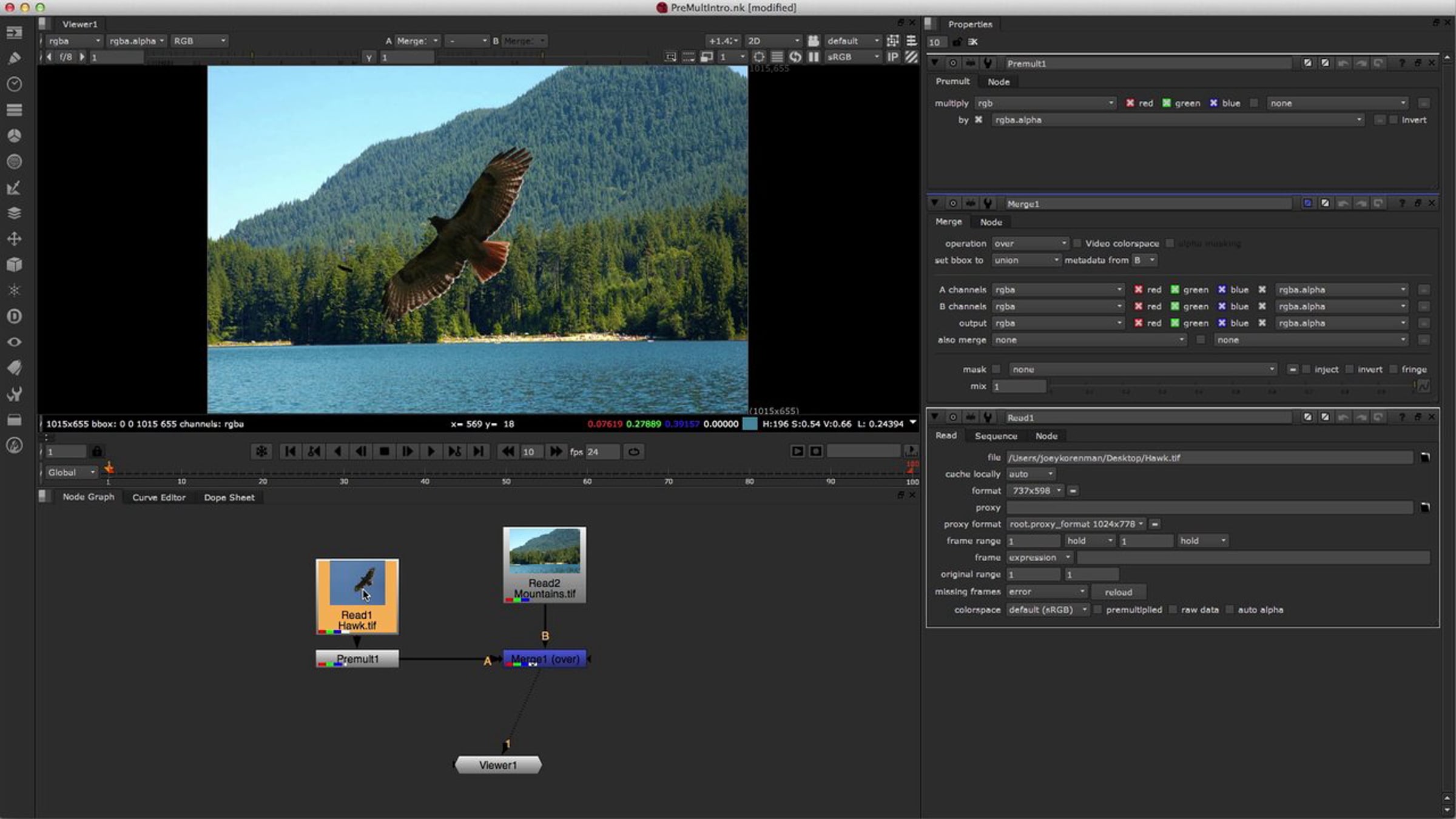Open the Sequence tab in Read1
This screenshot has height=819, width=1456.
point(996,436)
